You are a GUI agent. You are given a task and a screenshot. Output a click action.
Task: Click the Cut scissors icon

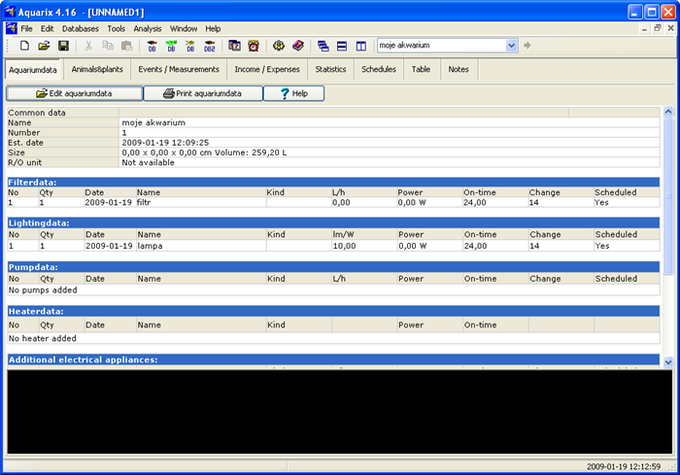point(88,46)
